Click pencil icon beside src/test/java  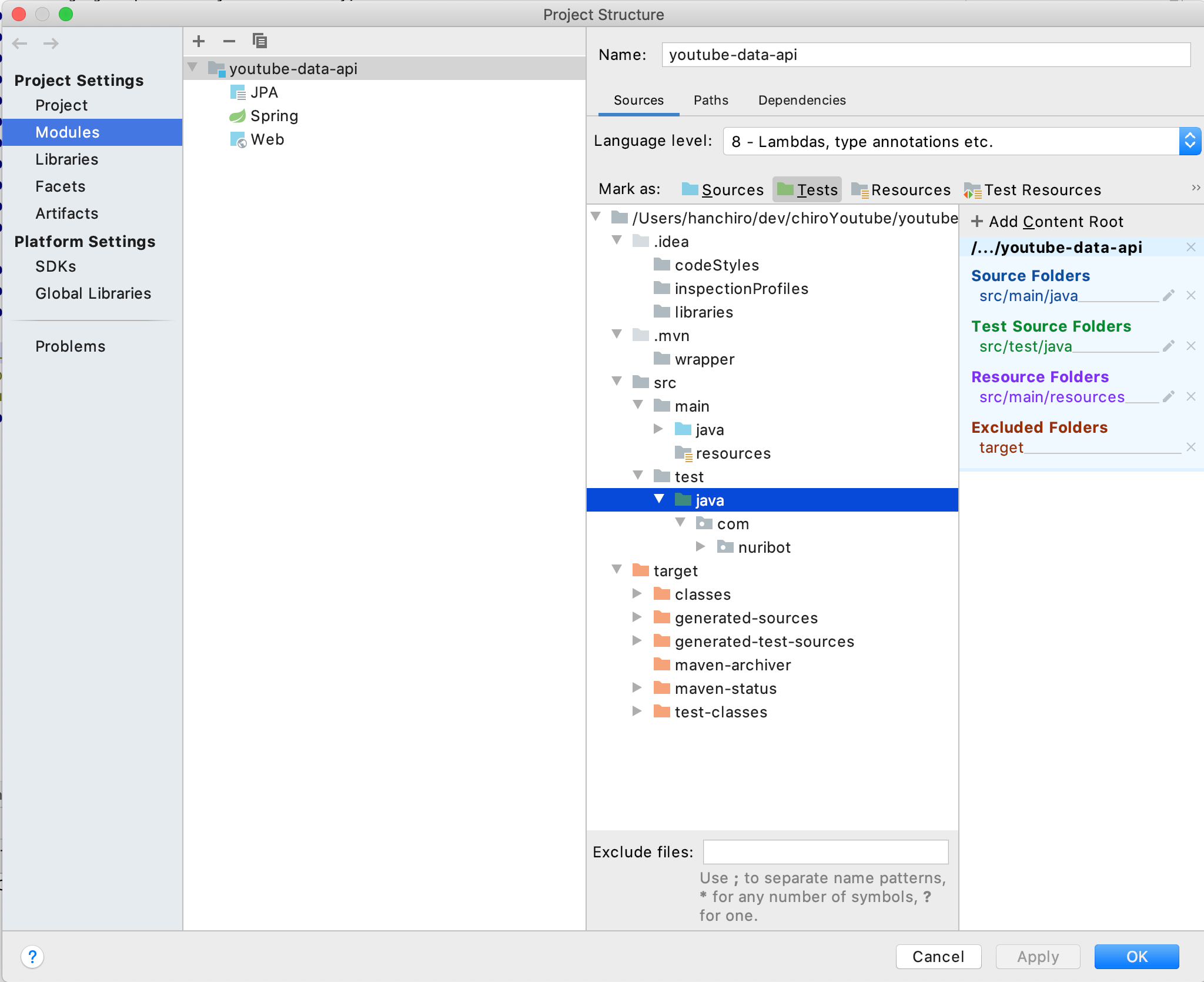[x=1169, y=346]
